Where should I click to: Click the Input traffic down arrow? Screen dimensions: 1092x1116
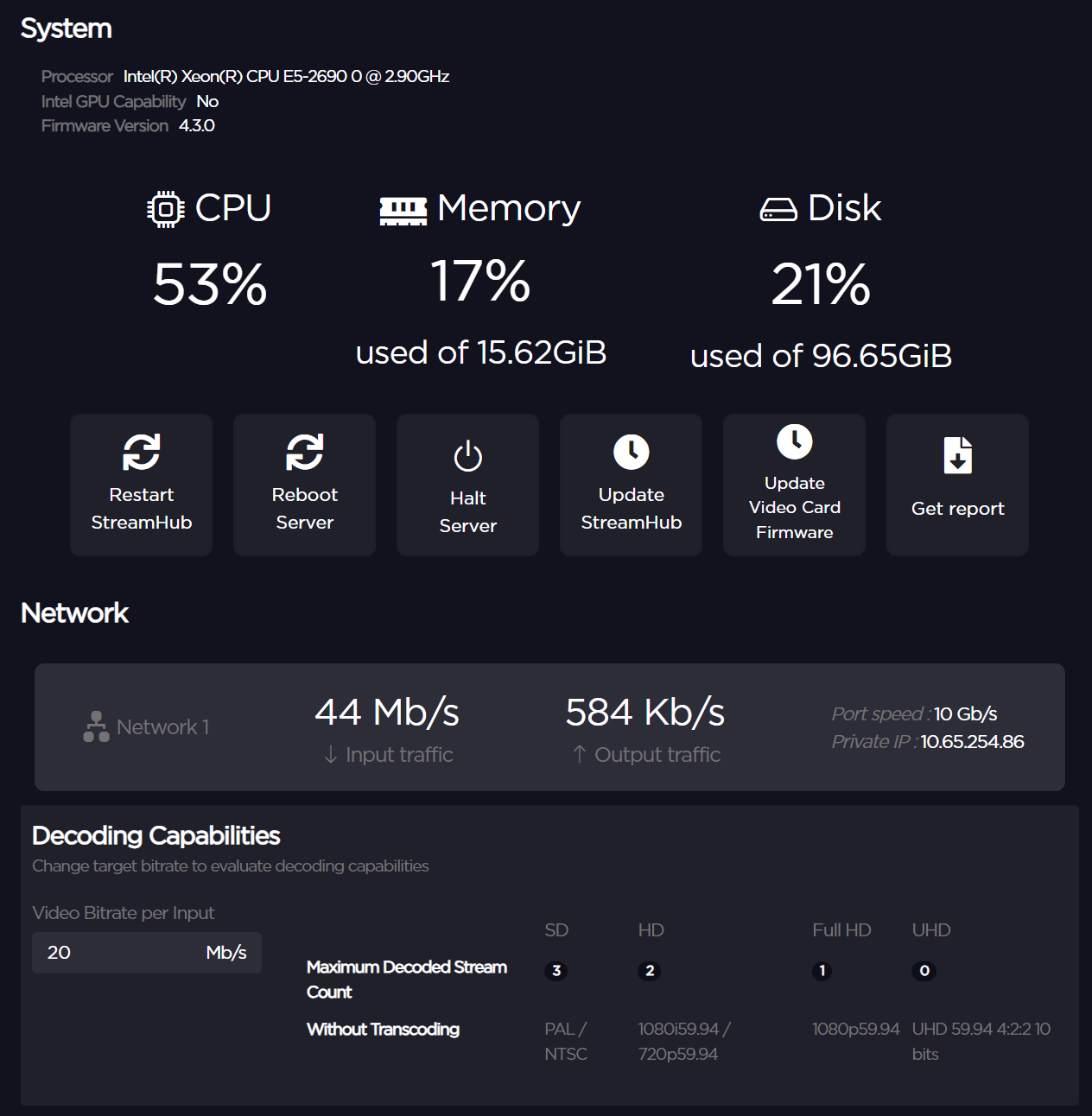(329, 754)
